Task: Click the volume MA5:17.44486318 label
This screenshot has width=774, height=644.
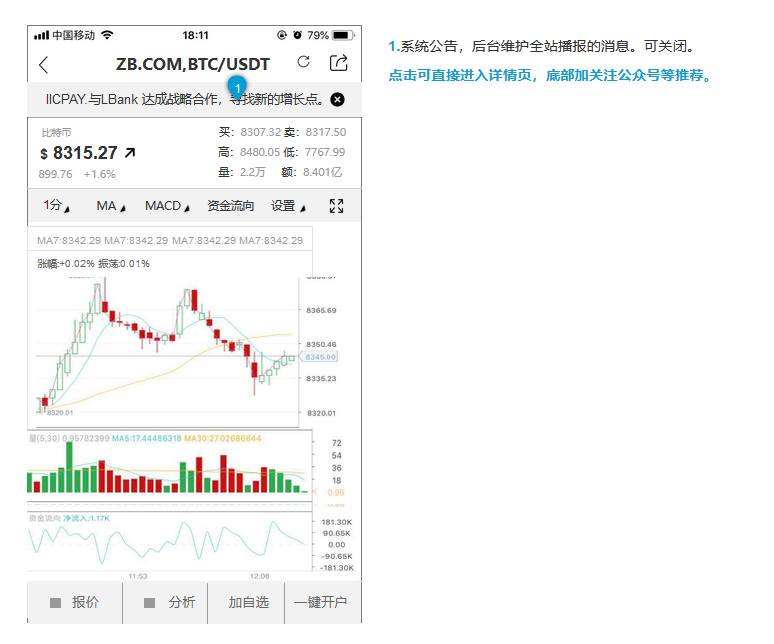Action: click(147, 438)
